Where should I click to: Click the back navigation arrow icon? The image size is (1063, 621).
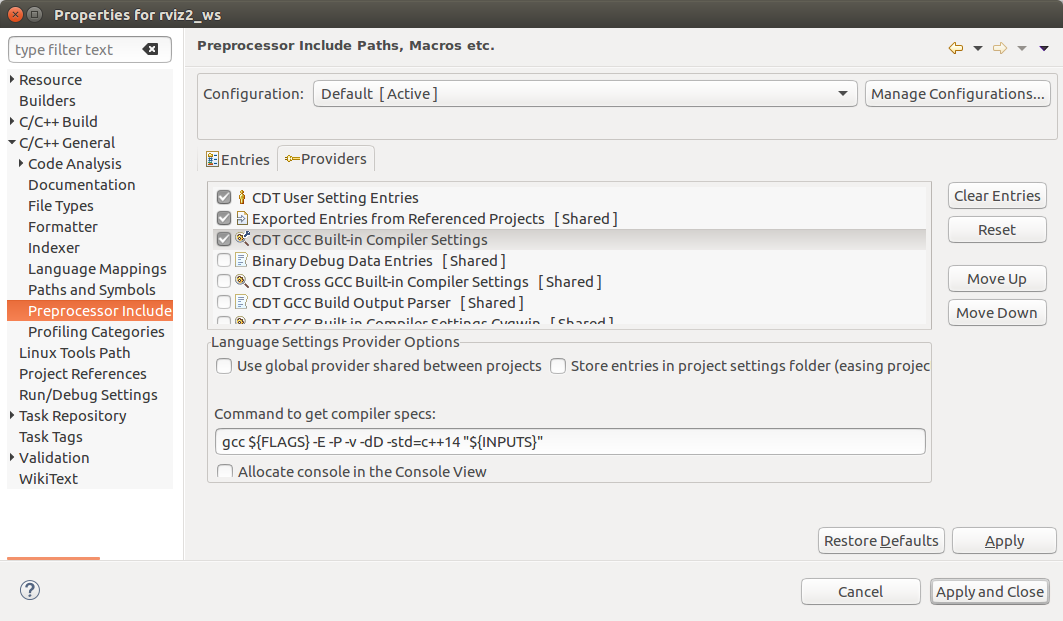pyautogui.click(x=955, y=48)
